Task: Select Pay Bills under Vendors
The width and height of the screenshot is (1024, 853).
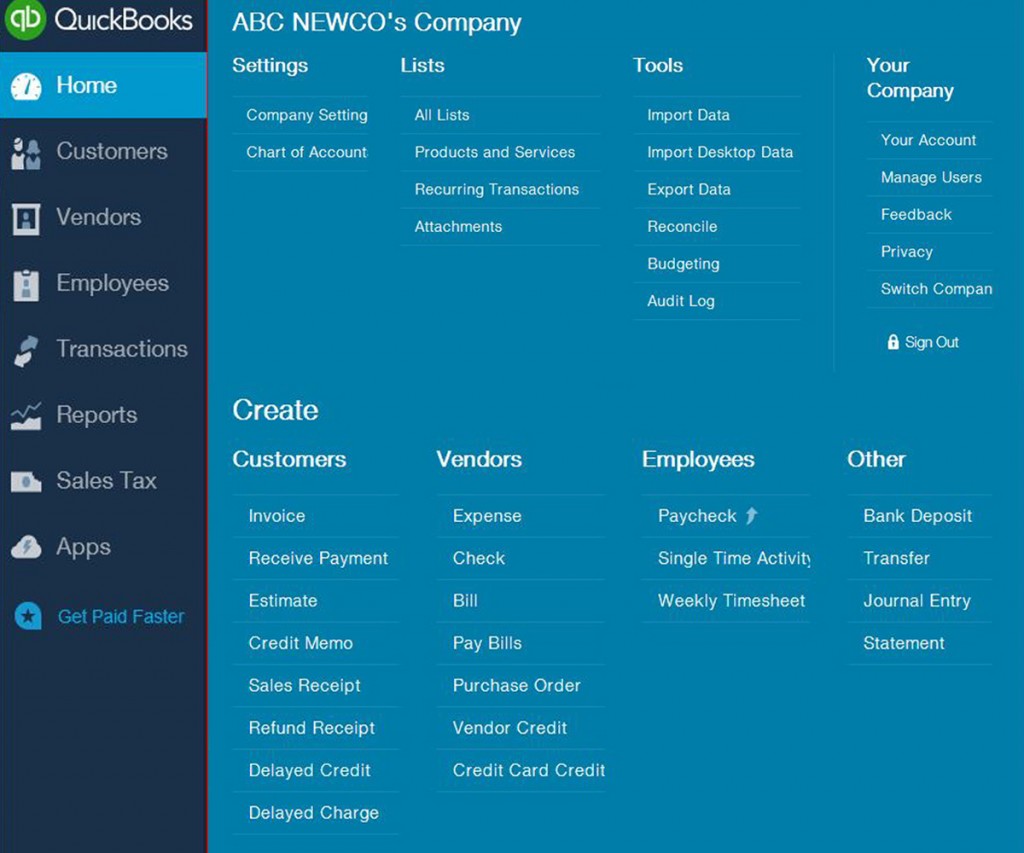Action: click(488, 643)
